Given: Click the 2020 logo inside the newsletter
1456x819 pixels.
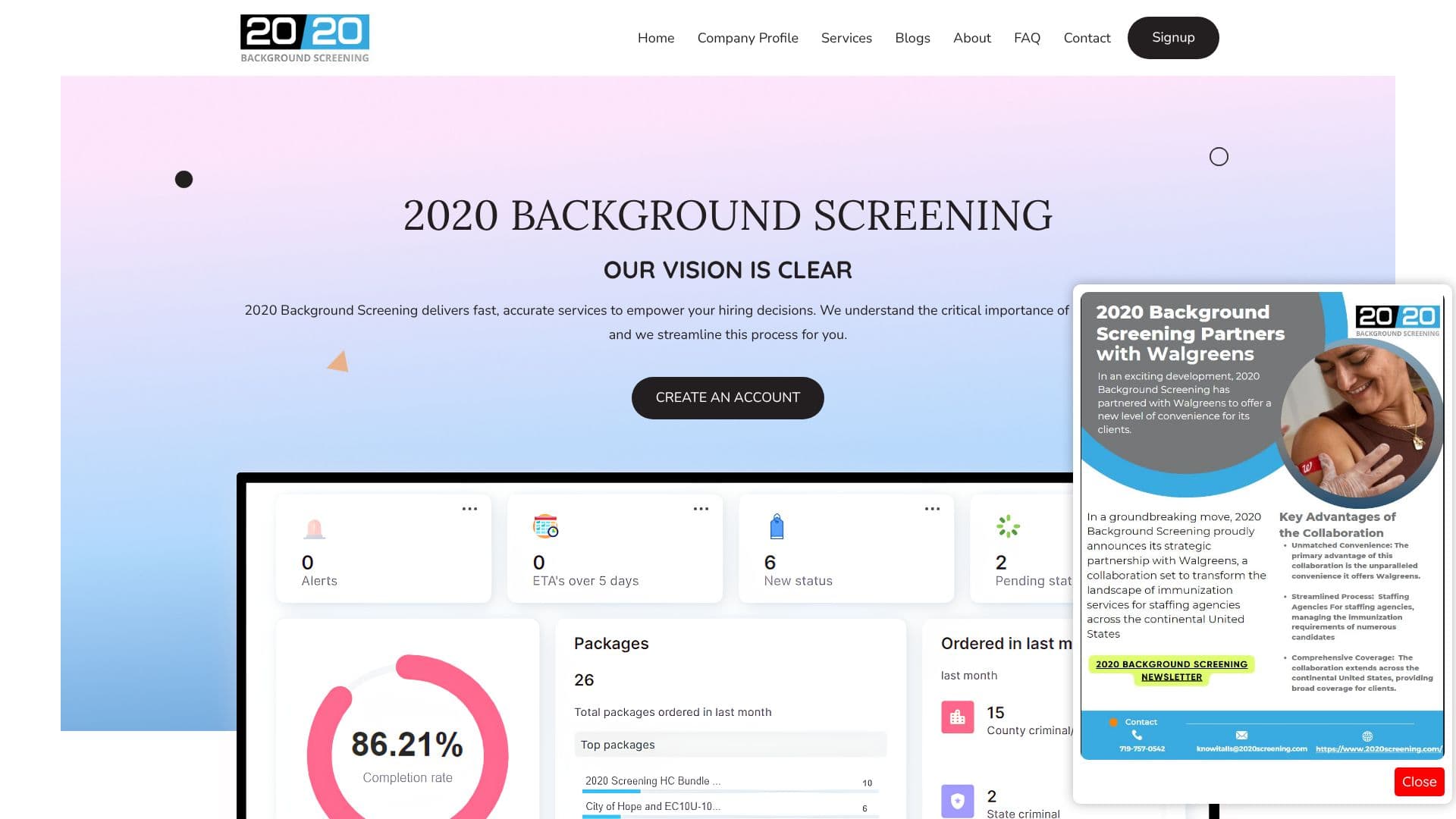Looking at the screenshot, I should (1397, 320).
